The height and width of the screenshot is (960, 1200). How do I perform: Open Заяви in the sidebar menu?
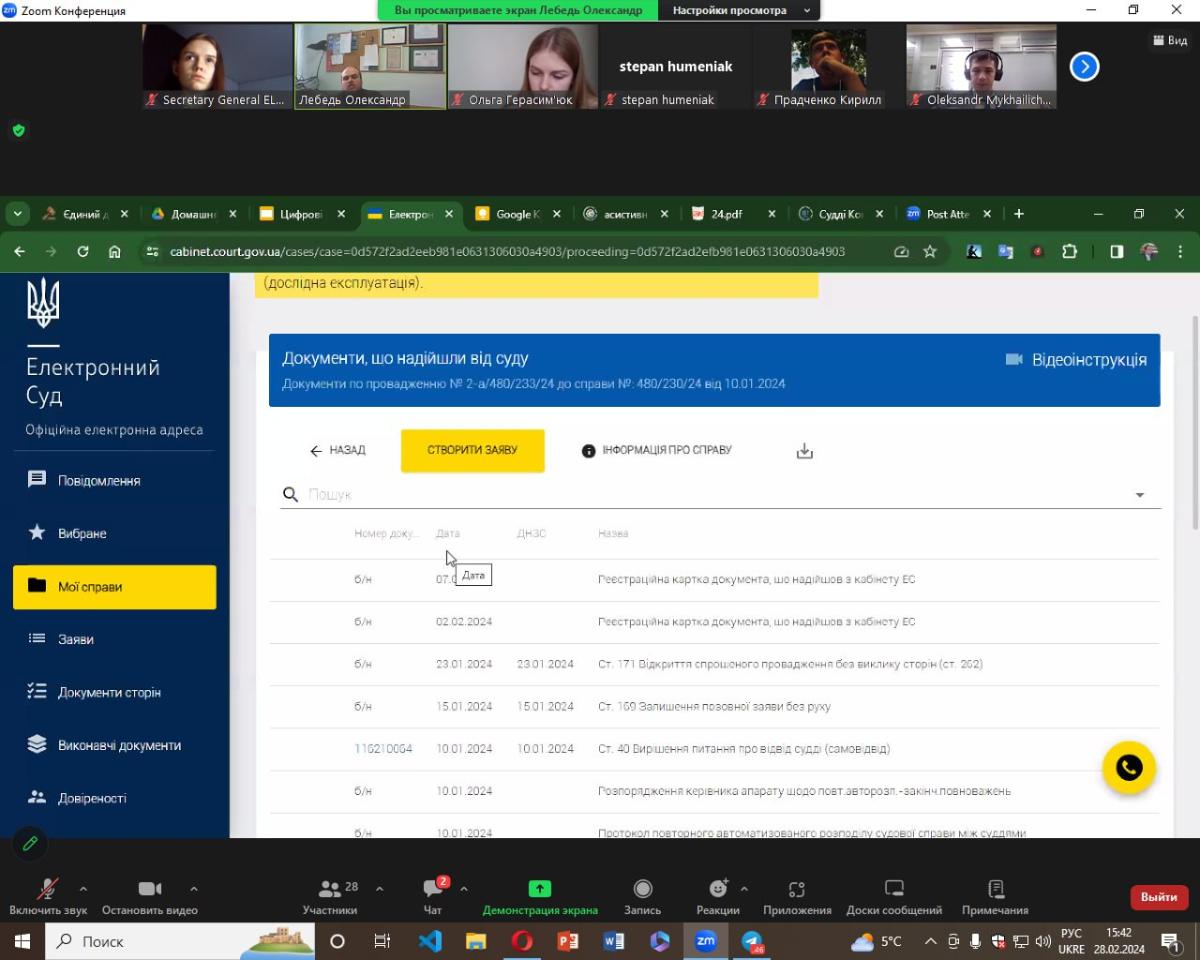[x=76, y=639]
